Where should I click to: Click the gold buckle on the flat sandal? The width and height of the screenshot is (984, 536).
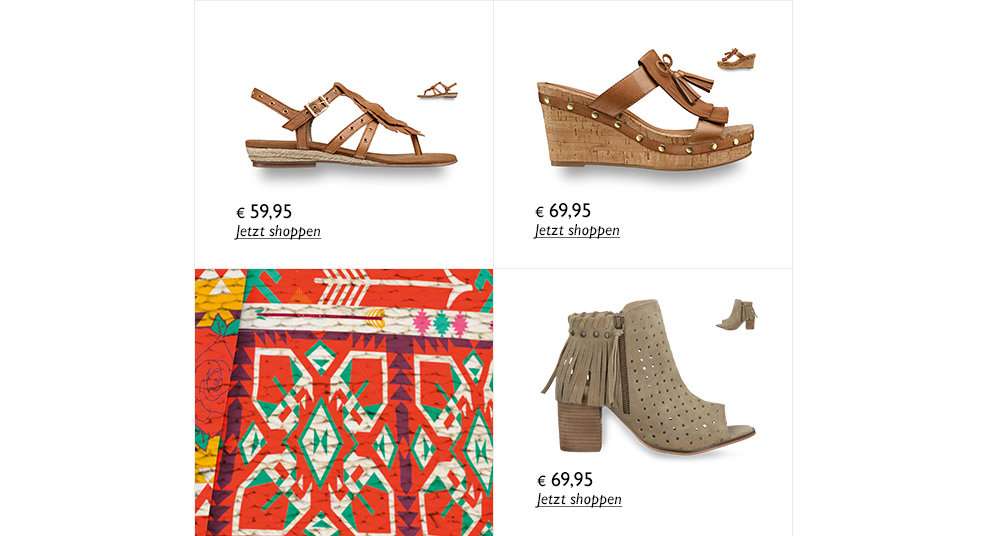point(318,105)
